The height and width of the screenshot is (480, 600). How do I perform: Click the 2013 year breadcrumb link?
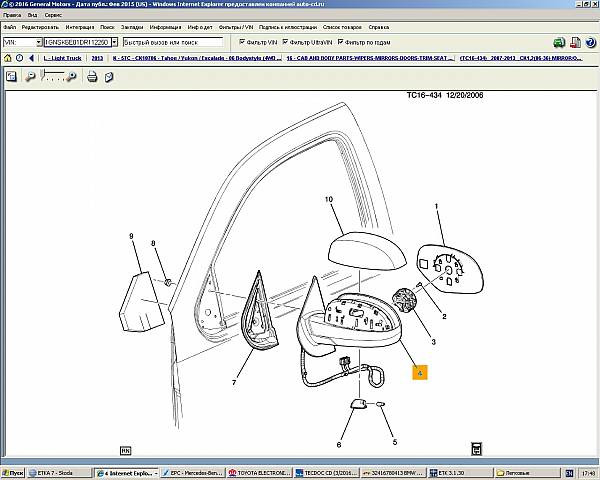(x=97, y=59)
